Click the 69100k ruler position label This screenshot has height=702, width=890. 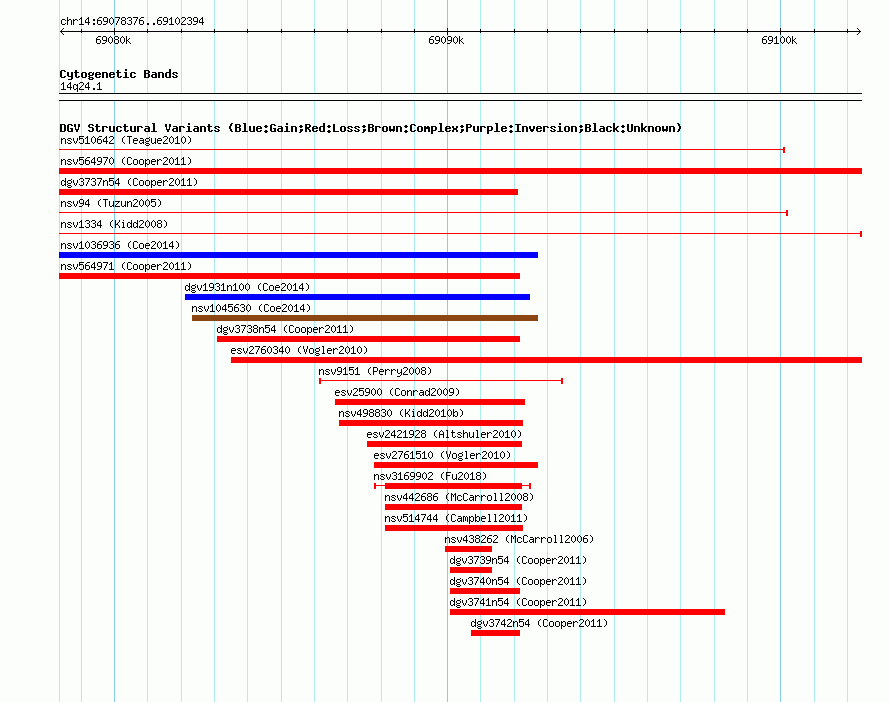coord(779,40)
